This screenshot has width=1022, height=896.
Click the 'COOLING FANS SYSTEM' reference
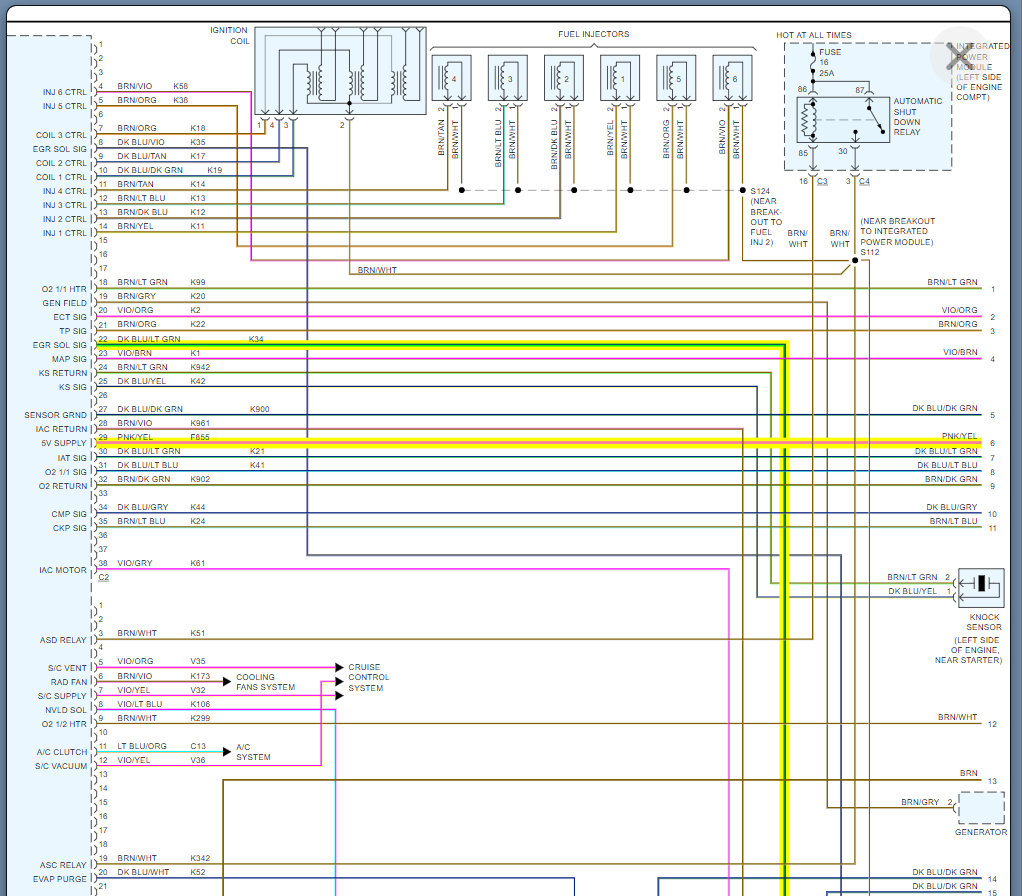coord(265,682)
